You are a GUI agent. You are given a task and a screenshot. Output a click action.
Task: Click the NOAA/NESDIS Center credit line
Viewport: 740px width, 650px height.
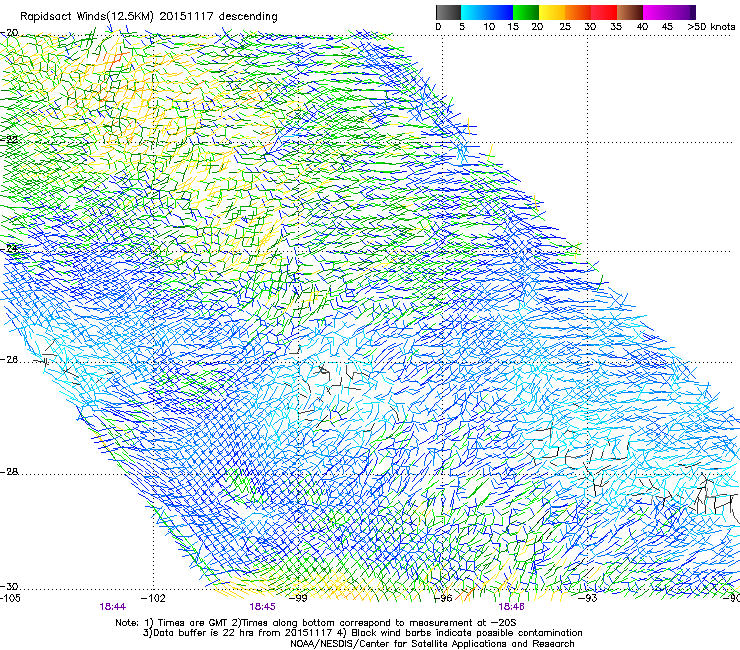[x=432, y=644]
